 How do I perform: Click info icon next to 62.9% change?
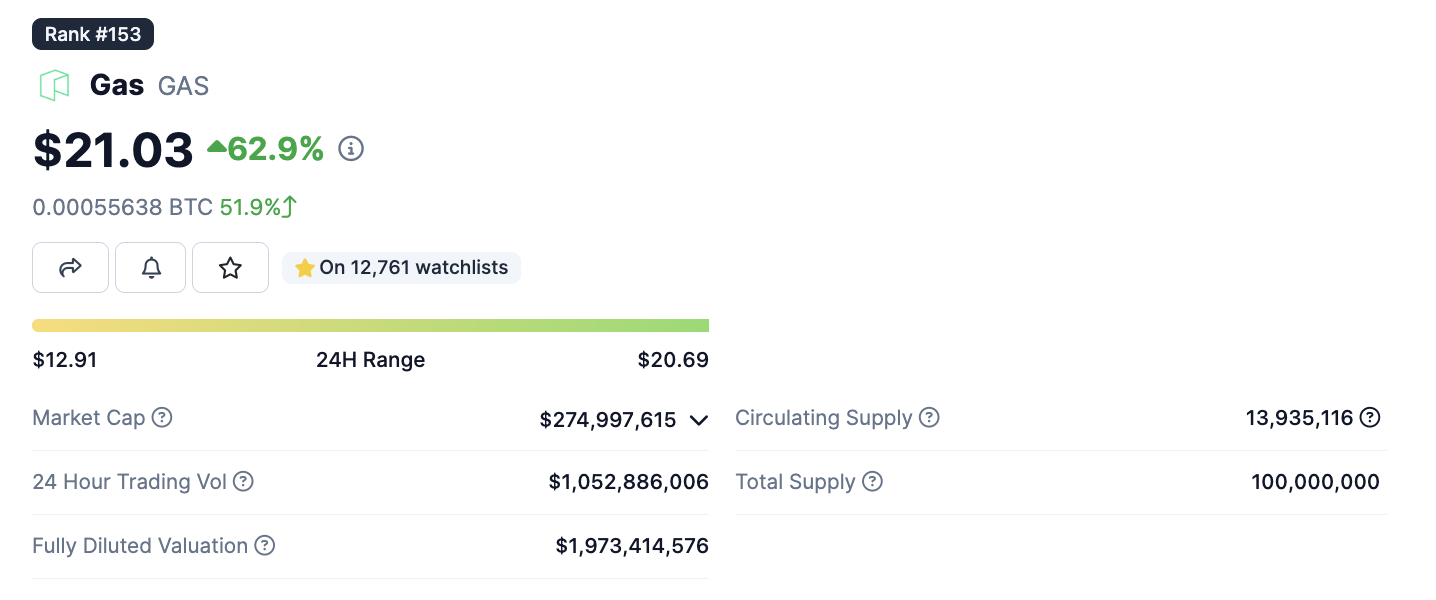click(351, 149)
